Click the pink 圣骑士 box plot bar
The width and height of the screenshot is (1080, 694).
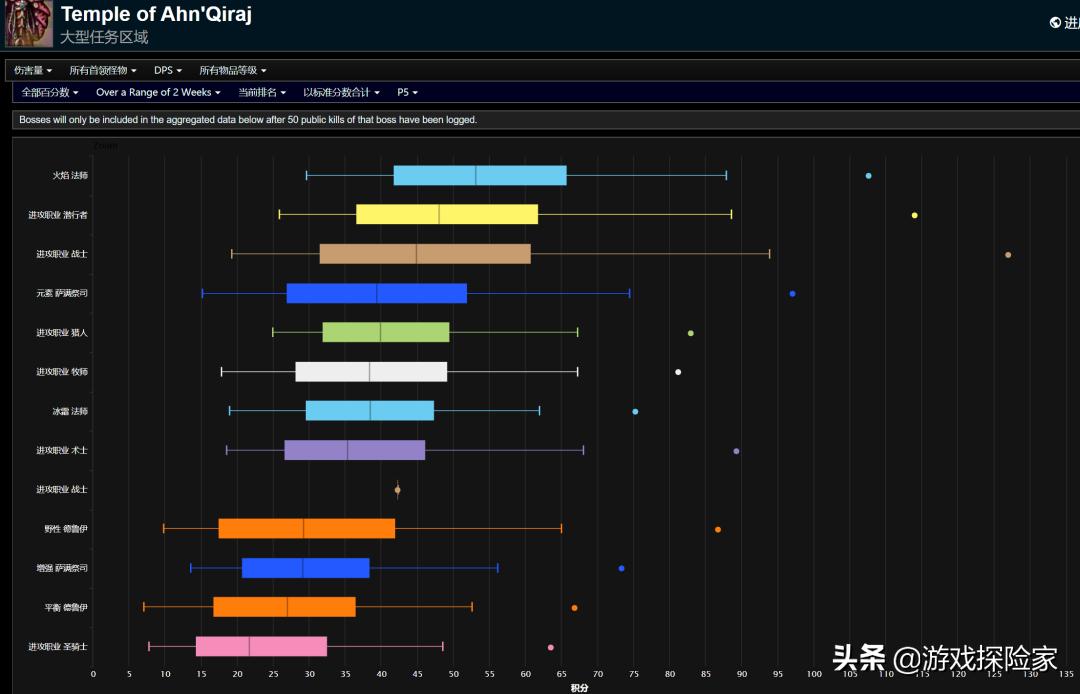pos(261,647)
